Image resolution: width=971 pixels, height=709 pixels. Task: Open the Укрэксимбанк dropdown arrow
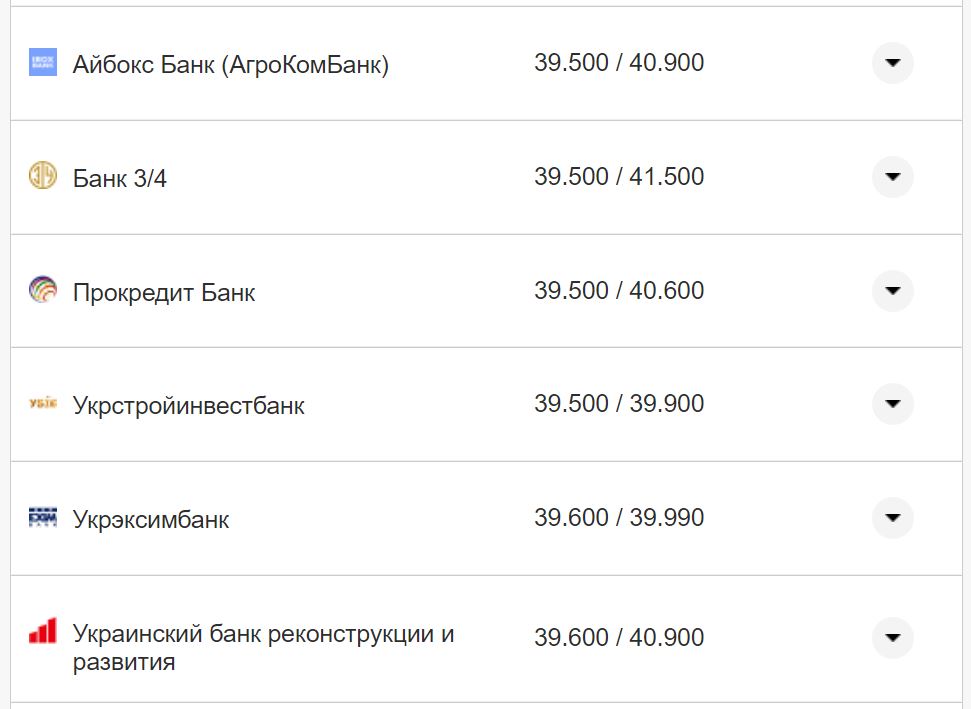click(891, 518)
